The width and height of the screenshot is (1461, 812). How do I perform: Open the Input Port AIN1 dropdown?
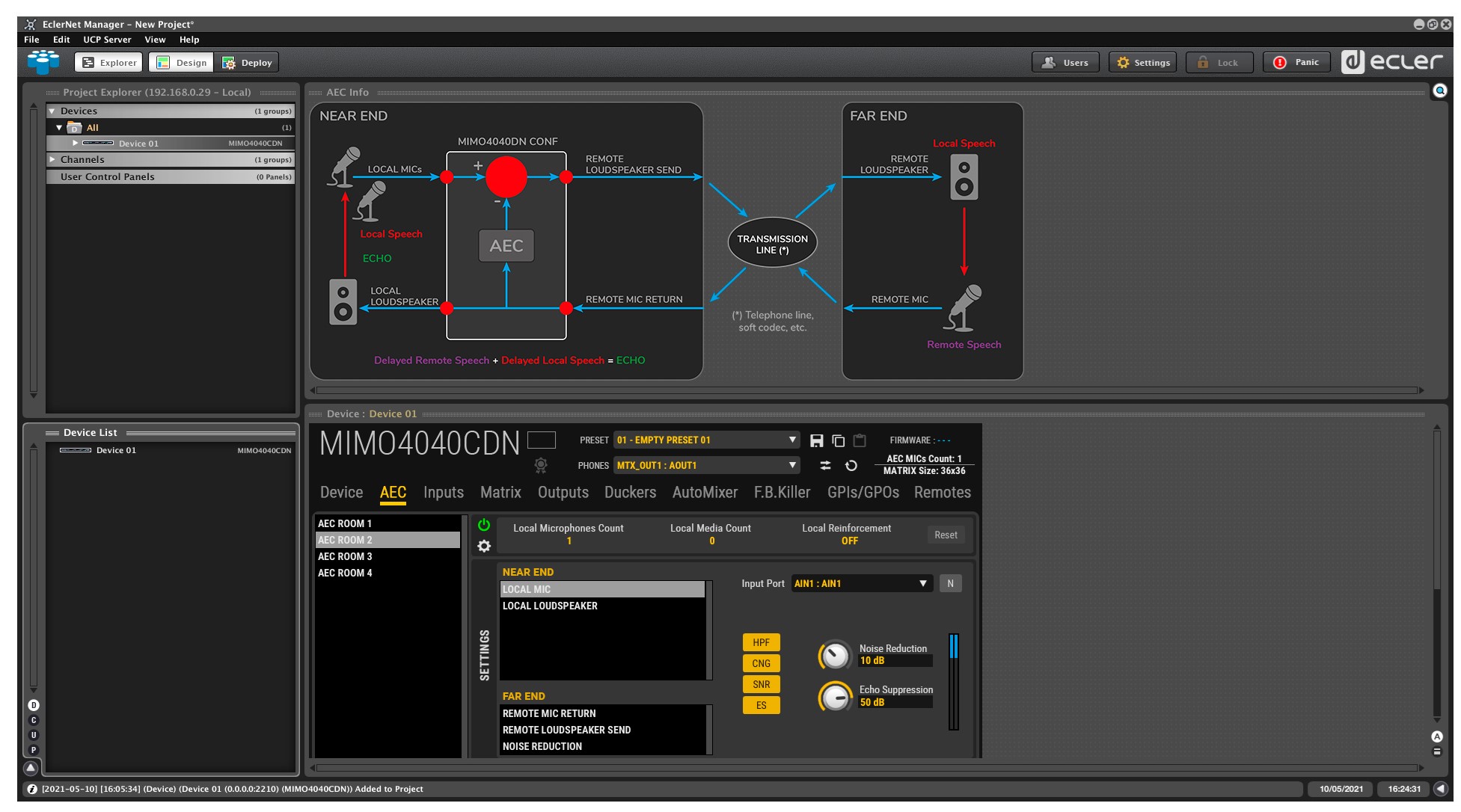[x=862, y=584]
